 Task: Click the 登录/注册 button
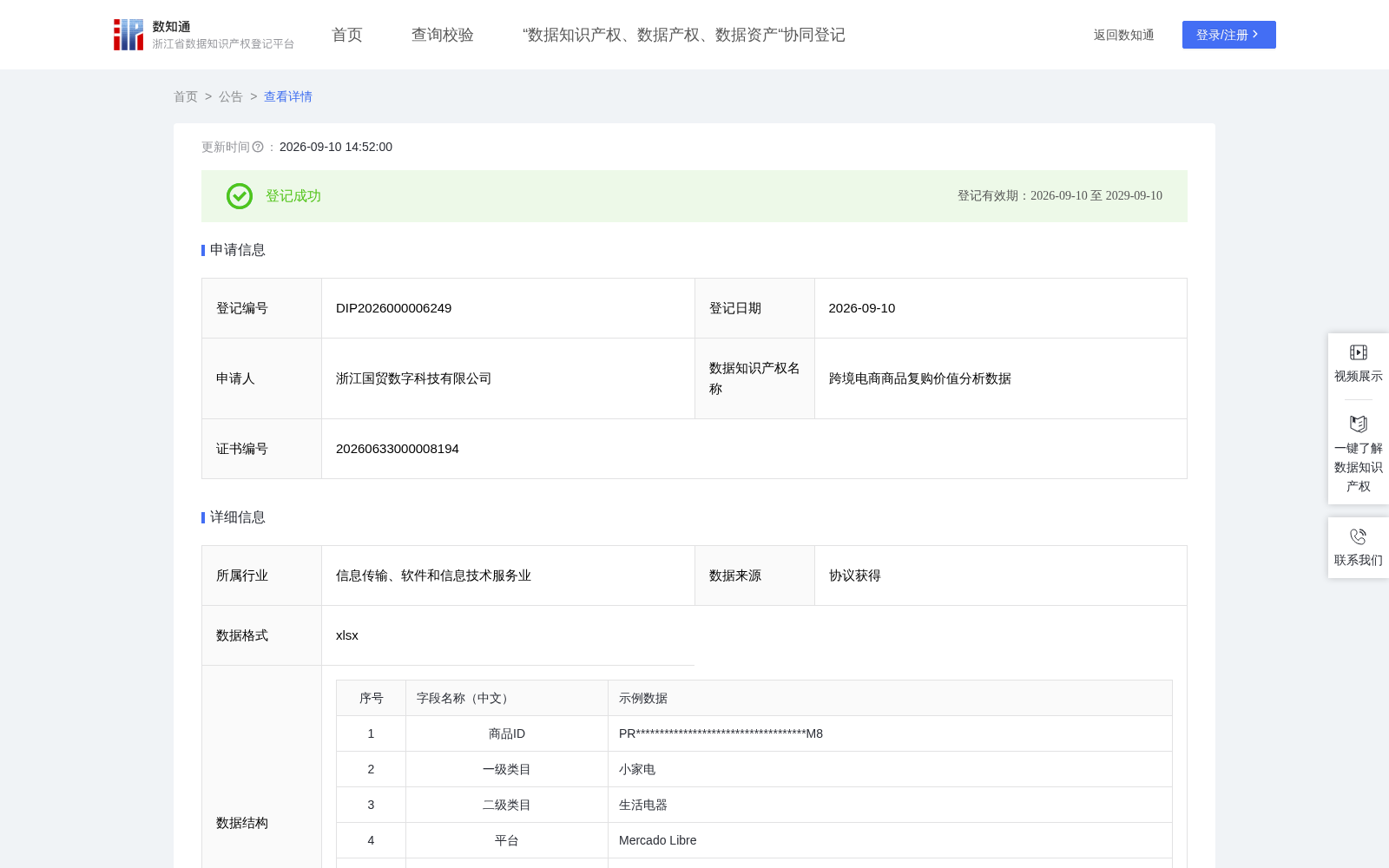pyautogui.click(x=1229, y=35)
